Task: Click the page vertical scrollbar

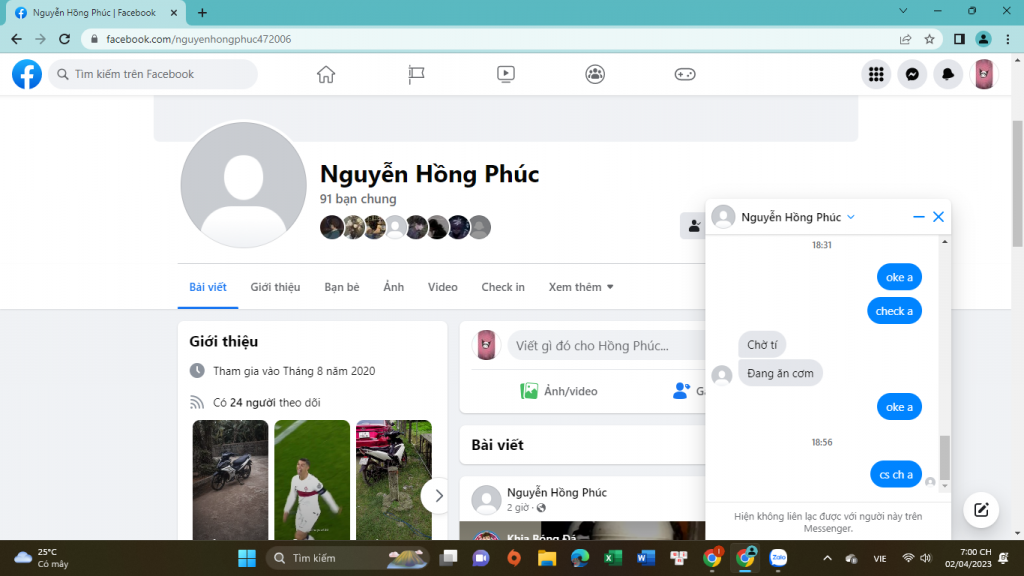Action: [x=1018, y=184]
